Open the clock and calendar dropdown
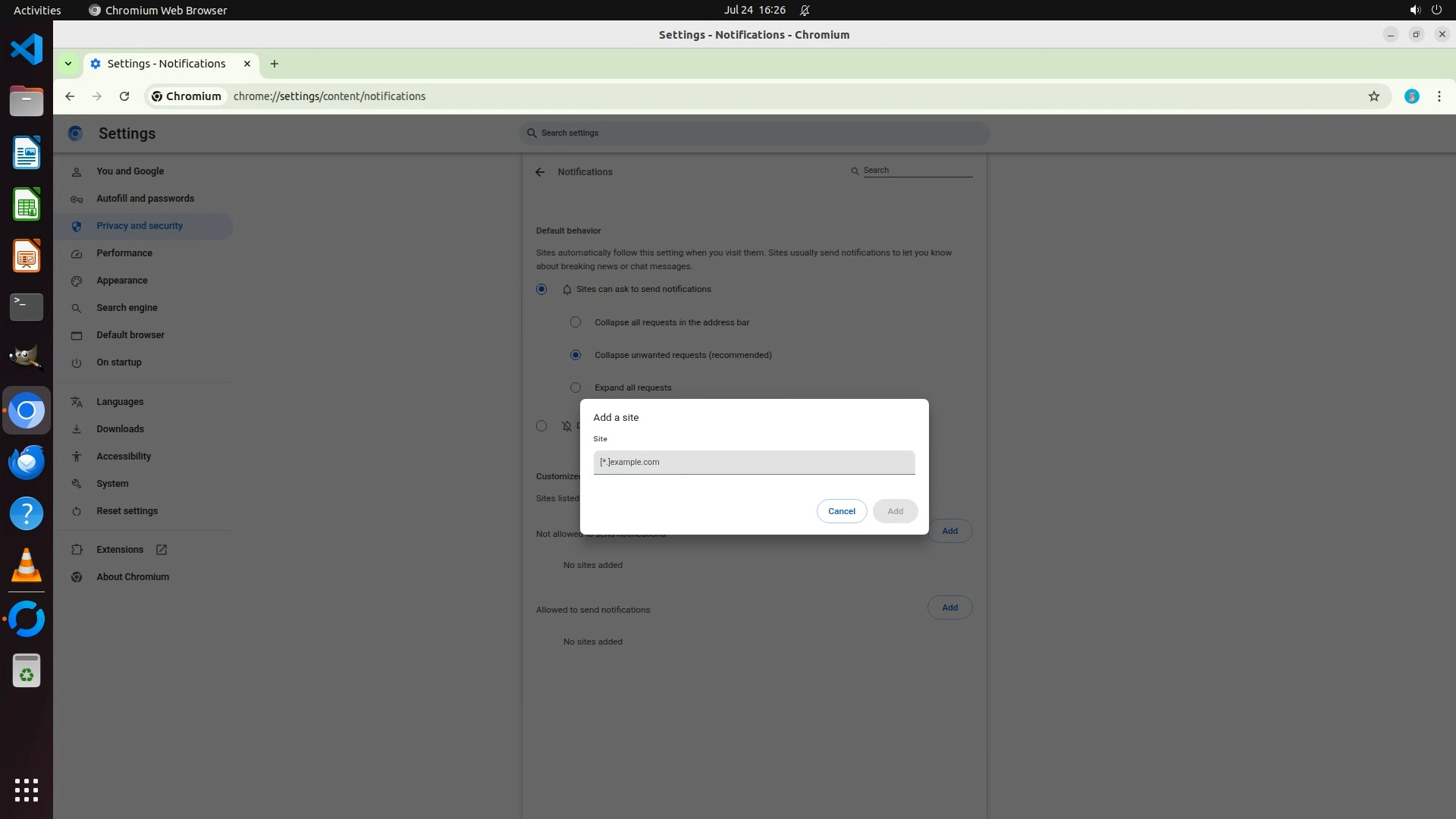The image size is (1456, 819). pos(754,10)
